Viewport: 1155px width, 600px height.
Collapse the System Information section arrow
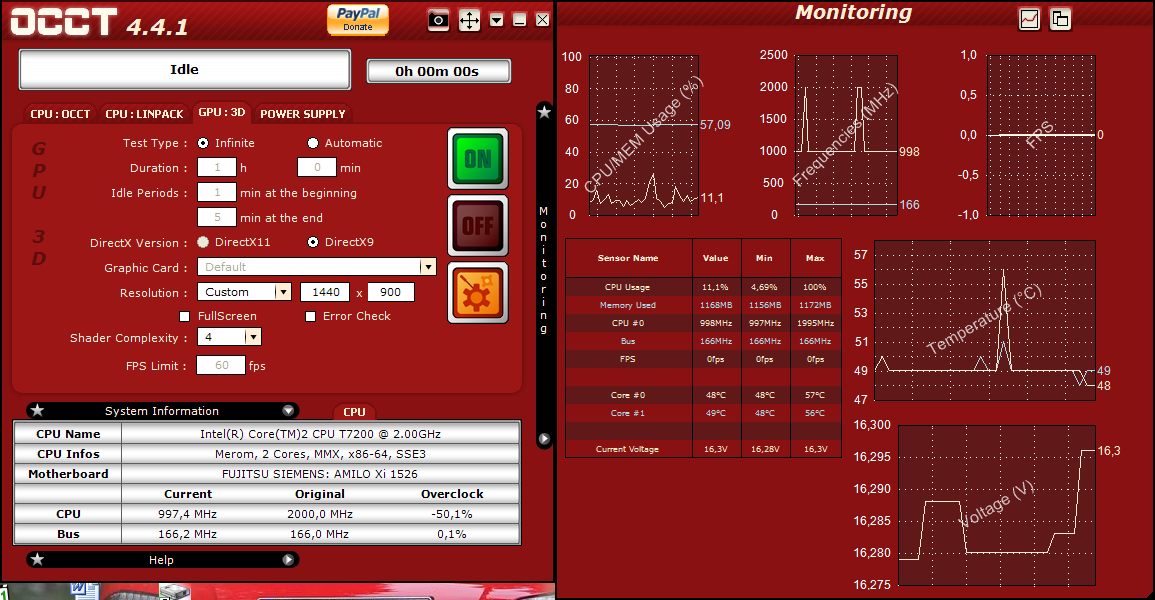[x=288, y=411]
